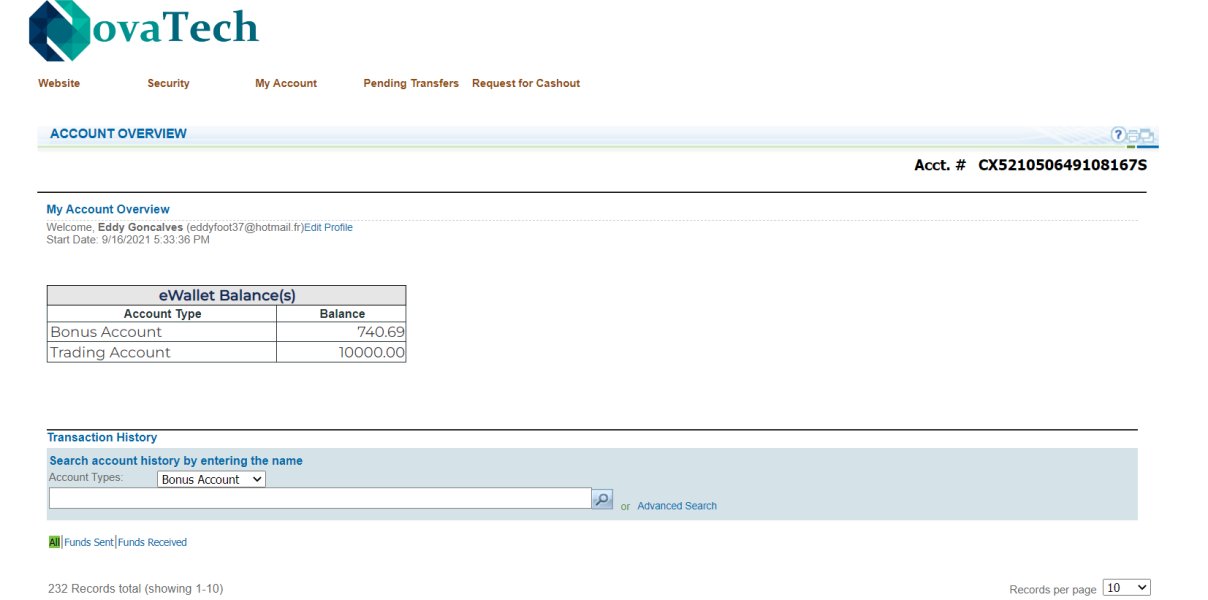Click the printer icon
The image size is (1208, 600).
click(x=1133, y=137)
